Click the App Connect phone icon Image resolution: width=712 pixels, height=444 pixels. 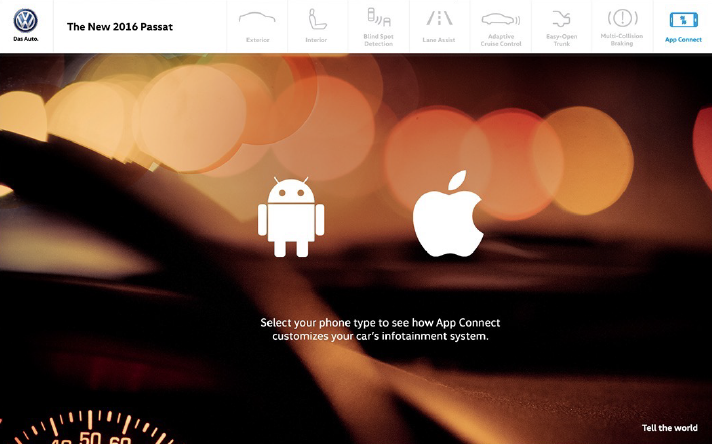(683, 19)
